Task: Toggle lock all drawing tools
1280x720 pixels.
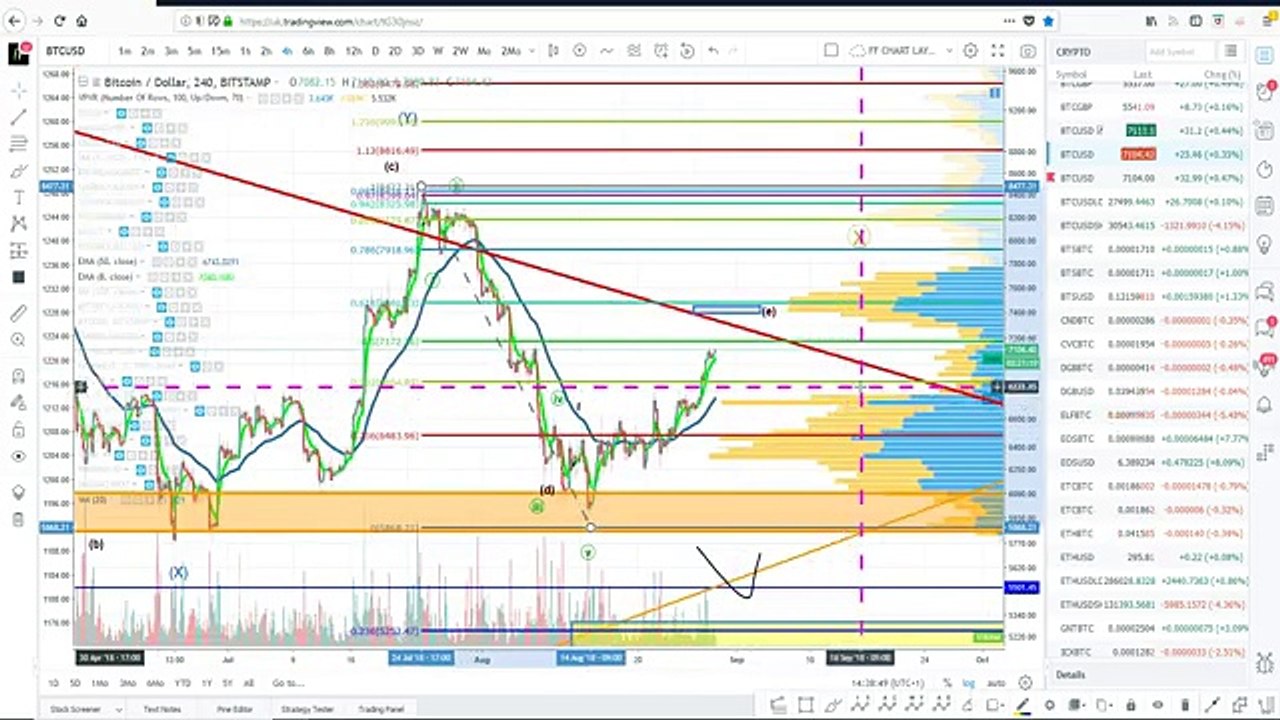Action: coord(18,429)
